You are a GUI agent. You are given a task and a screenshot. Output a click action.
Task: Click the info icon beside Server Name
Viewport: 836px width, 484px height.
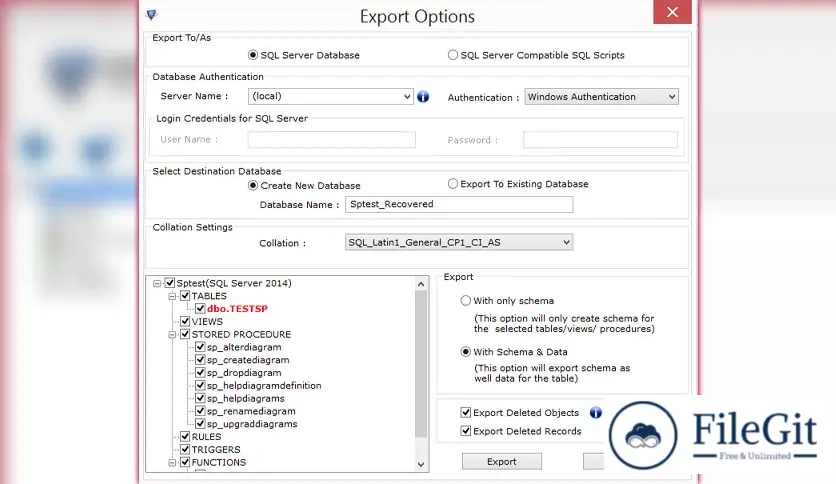click(423, 96)
